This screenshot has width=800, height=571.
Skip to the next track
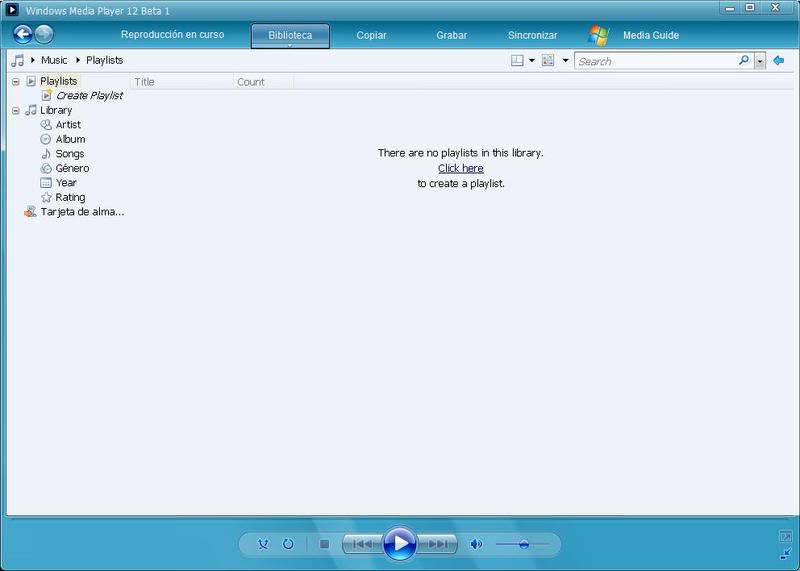(x=437, y=544)
